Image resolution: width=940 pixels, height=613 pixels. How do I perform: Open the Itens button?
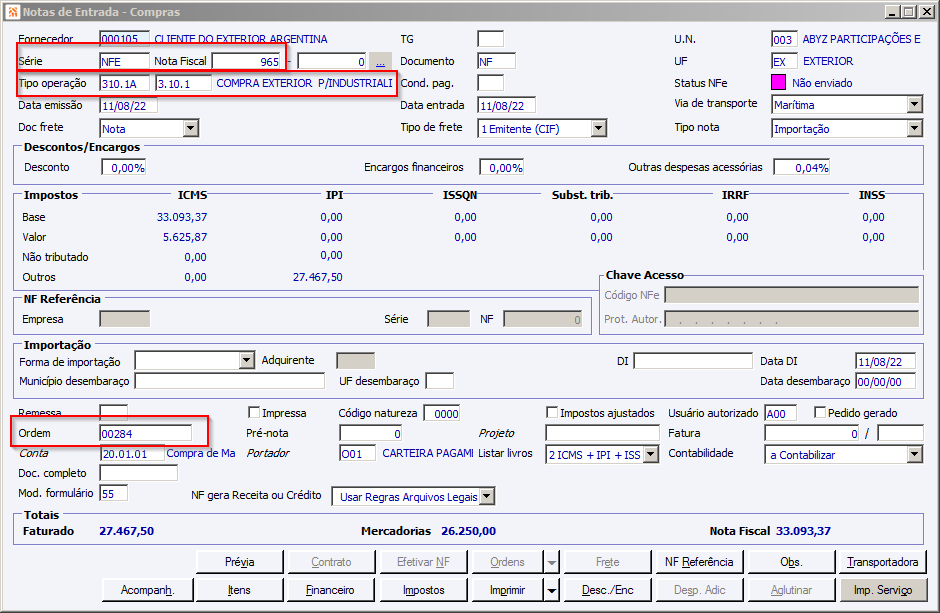[x=239, y=590]
